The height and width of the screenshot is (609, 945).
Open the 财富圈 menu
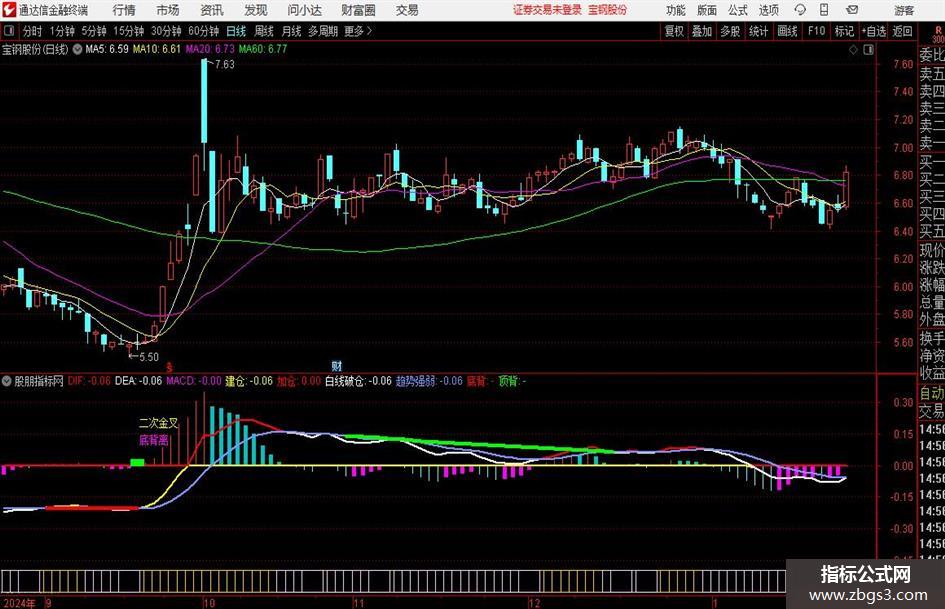pyautogui.click(x=358, y=10)
